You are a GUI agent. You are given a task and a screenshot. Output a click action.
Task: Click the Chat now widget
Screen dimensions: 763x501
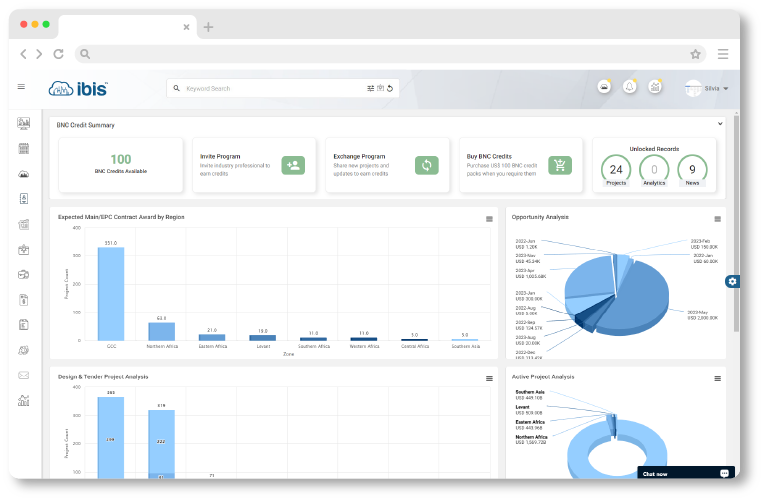[685, 473]
